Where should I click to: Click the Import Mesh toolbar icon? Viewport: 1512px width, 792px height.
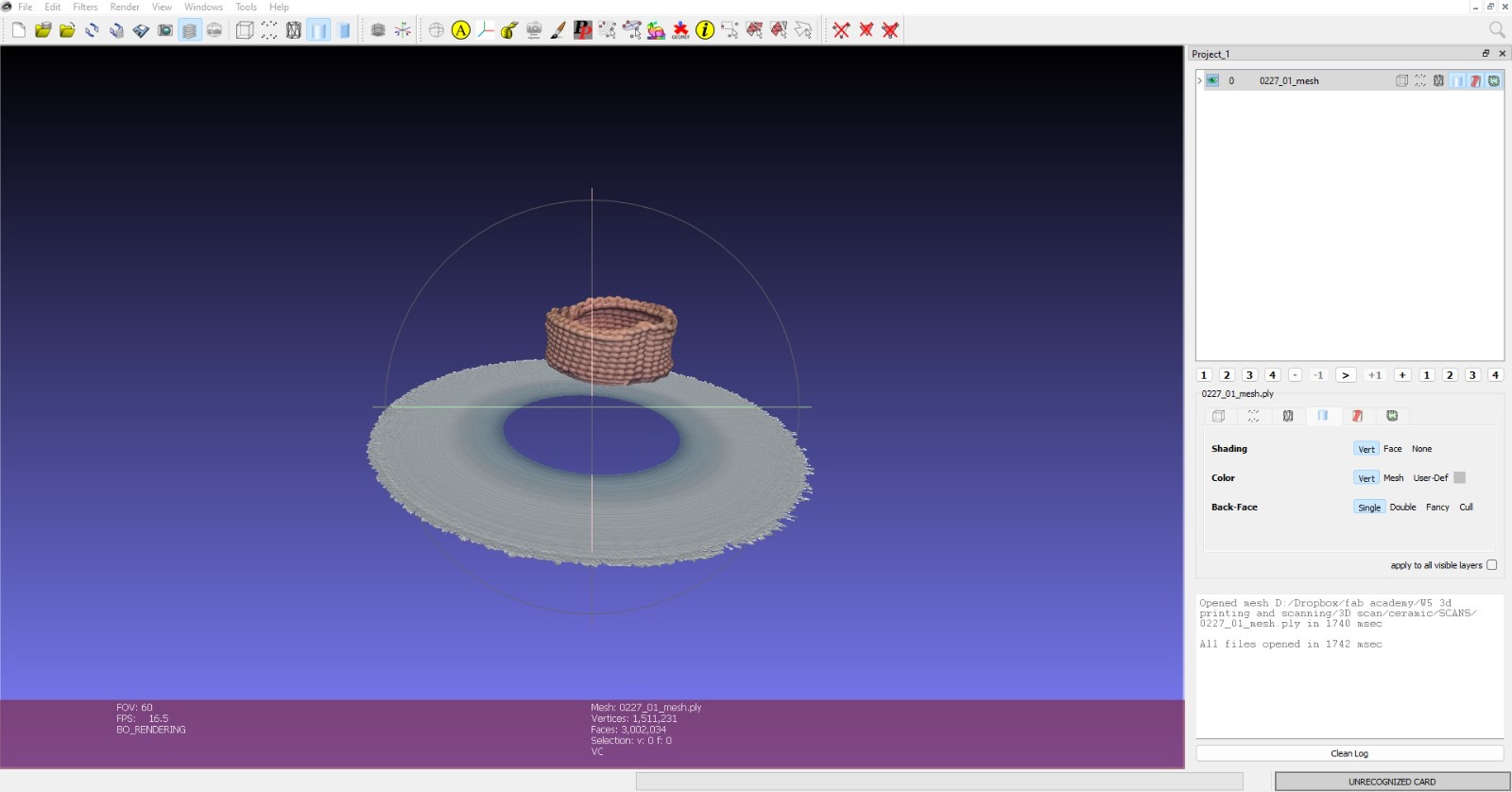click(67, 30)
